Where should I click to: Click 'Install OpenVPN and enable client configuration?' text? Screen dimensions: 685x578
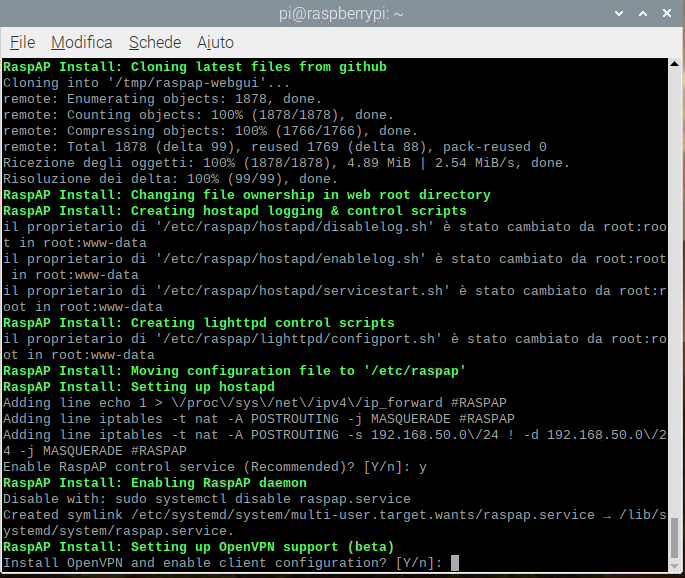point(195,563)
